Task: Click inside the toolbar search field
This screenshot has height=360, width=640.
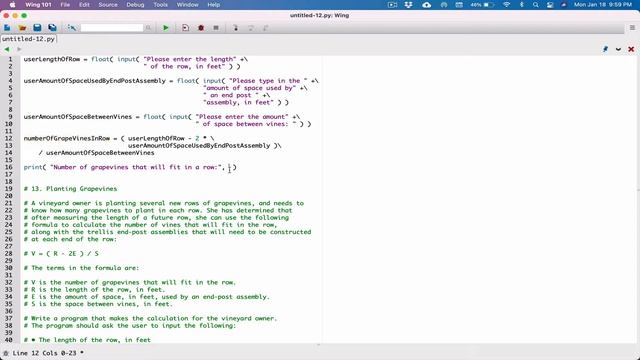Action: click(x=112, y=28)
